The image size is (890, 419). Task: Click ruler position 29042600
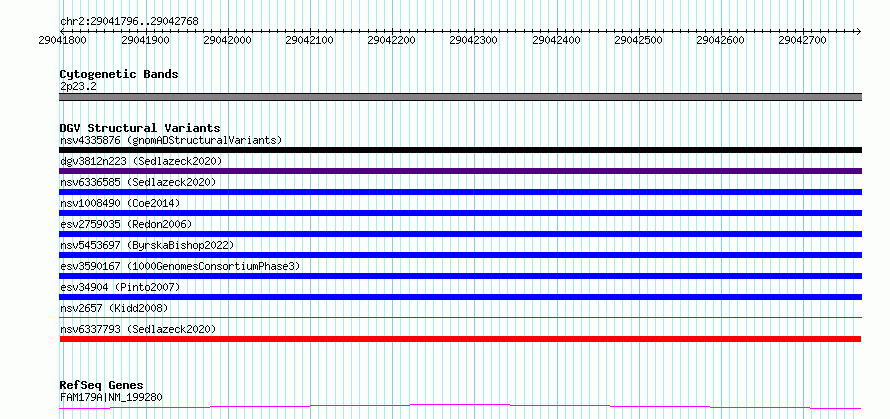click(x=721, y=40)
